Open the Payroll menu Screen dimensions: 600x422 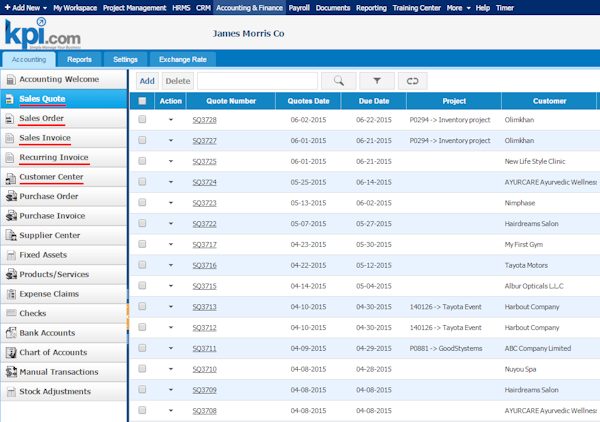coord(299,8)
